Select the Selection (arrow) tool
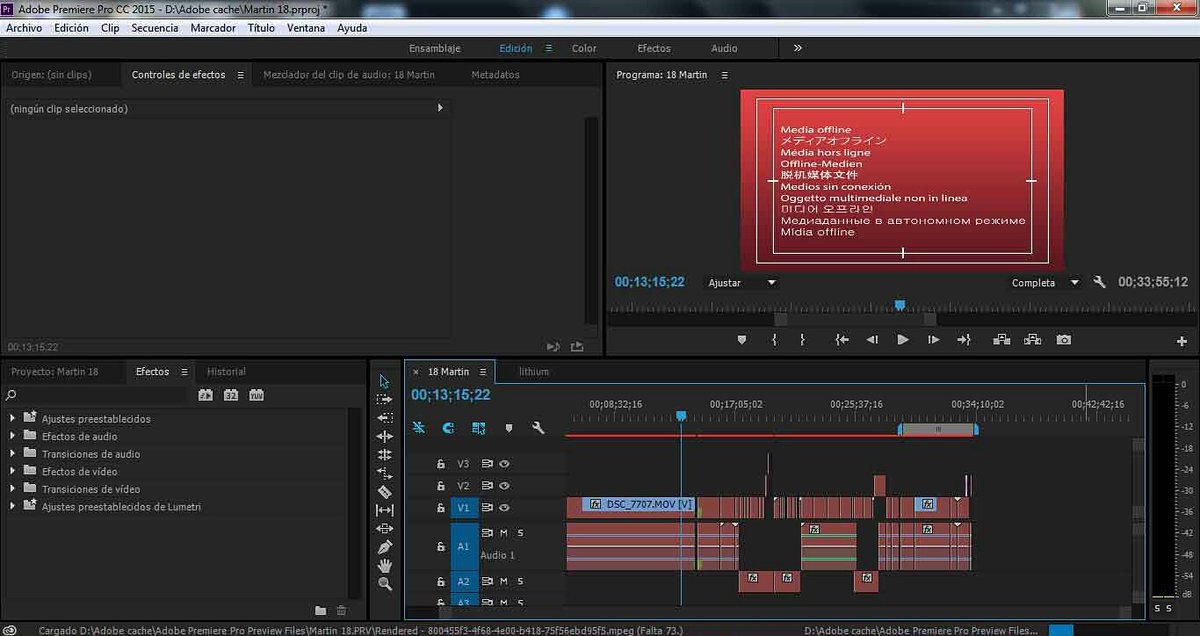 [385, 381]
